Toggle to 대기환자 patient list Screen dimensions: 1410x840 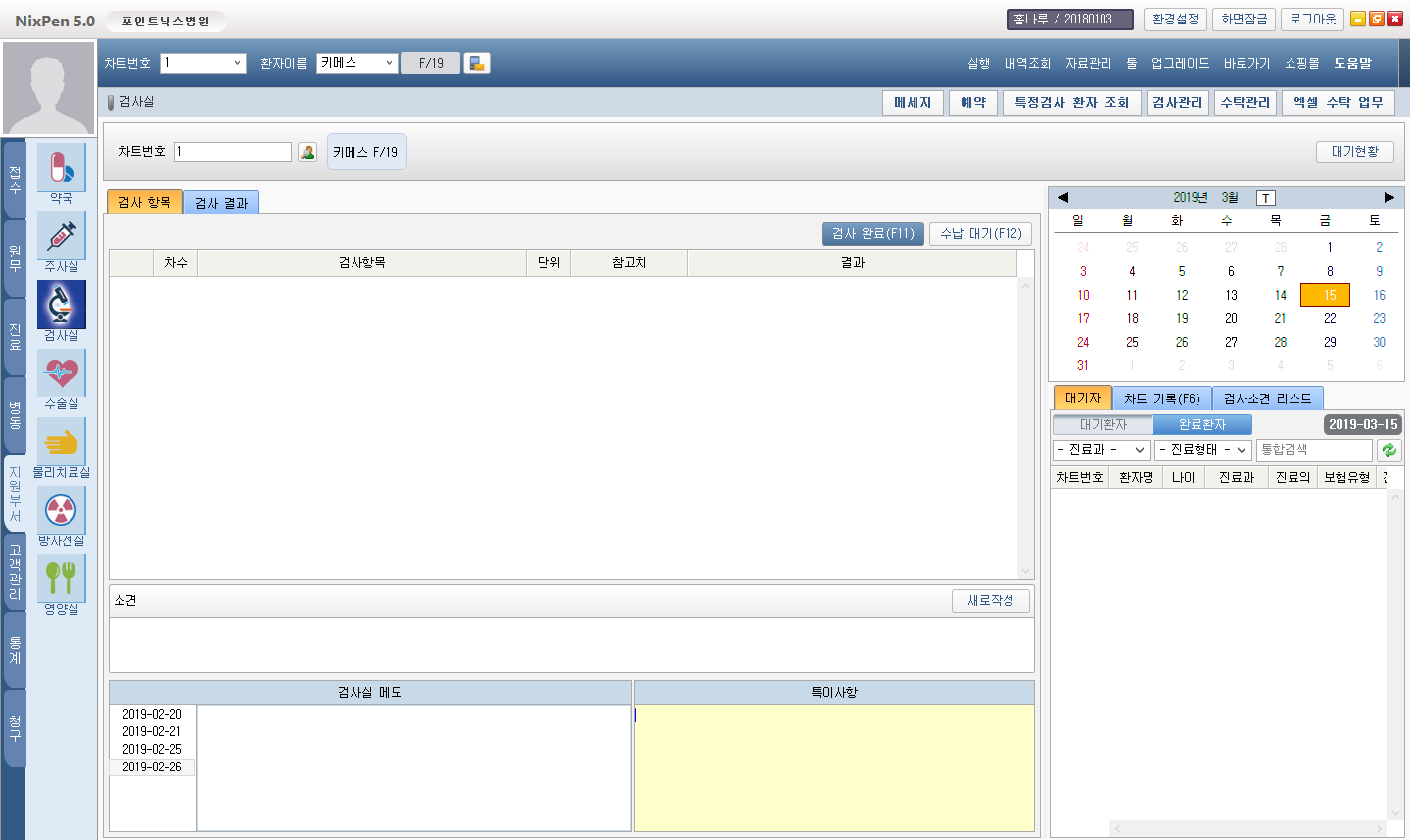click(x=1104, y=425)
